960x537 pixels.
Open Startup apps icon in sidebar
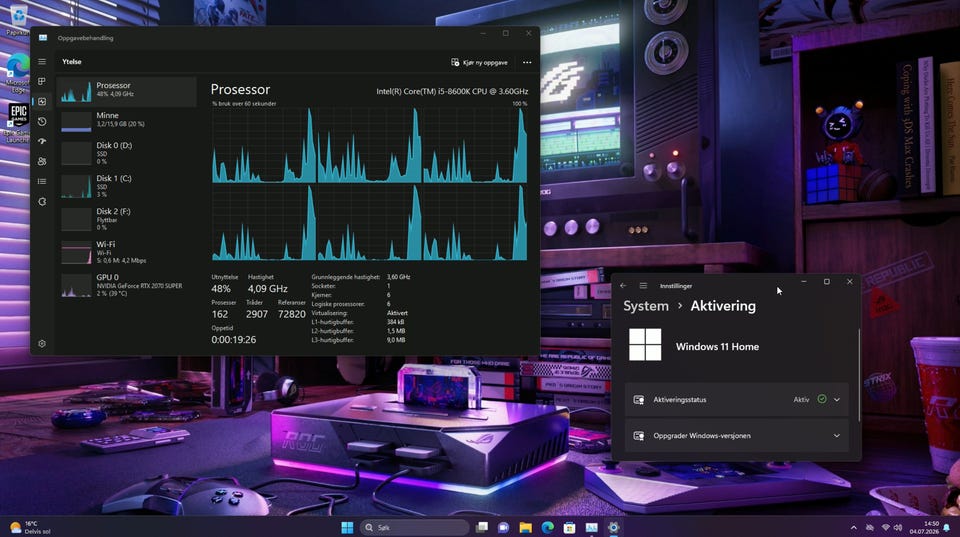(x=42, y=141)
